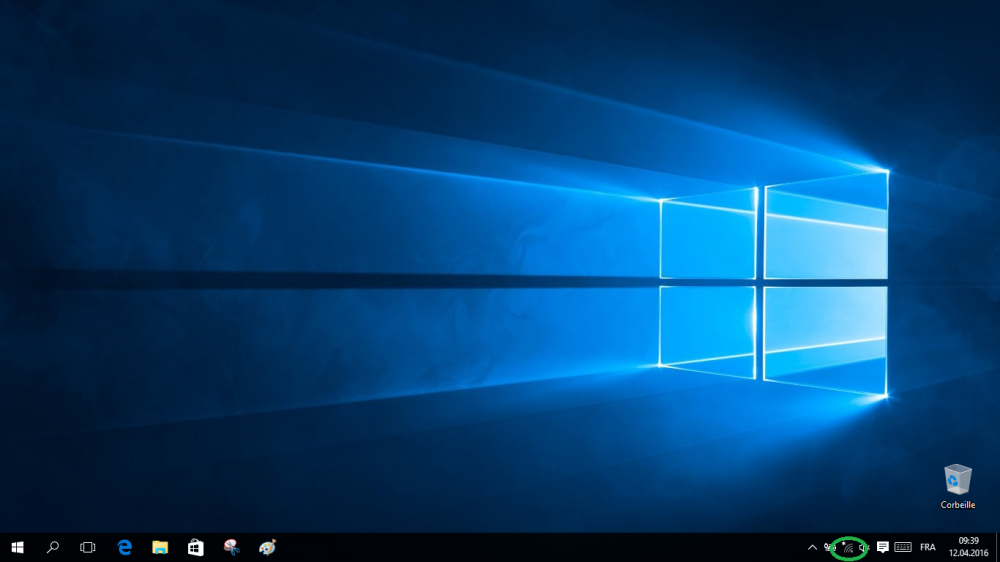Click the Show desktop strip
This screenshot has width=1000, height=562.
click(x=997, y=547)
